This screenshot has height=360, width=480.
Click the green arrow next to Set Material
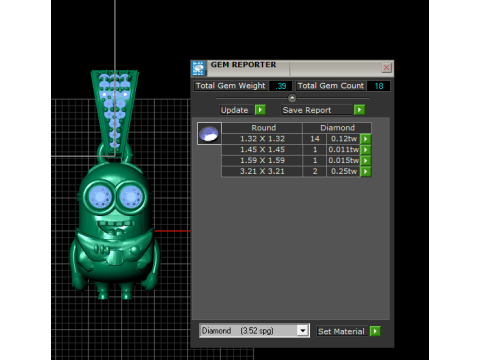click(375, 331)
